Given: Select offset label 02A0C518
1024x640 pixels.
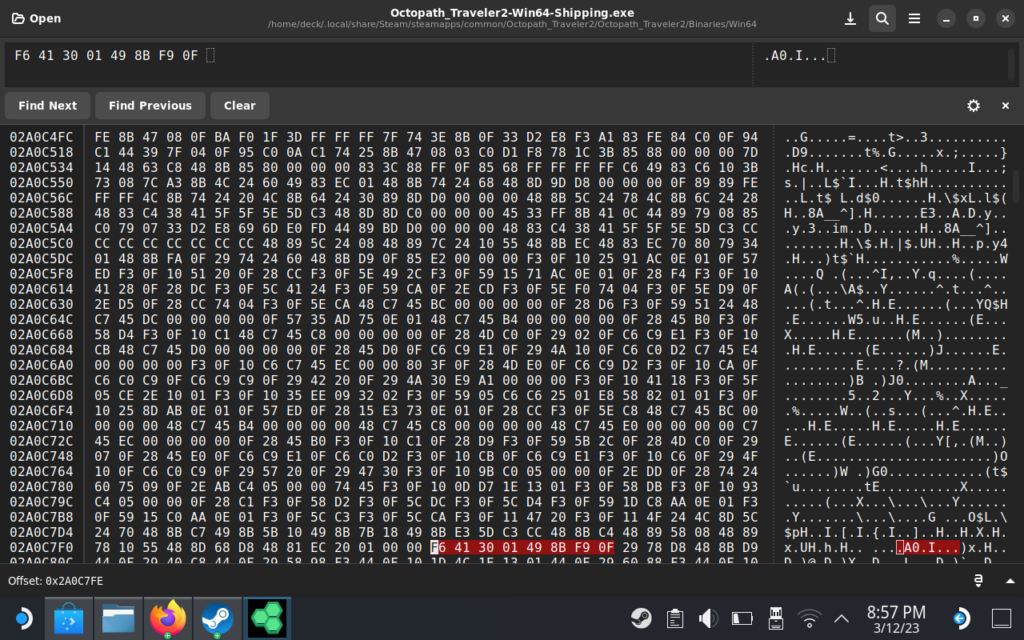Looking at the screenshot, I should pos(41,152).
